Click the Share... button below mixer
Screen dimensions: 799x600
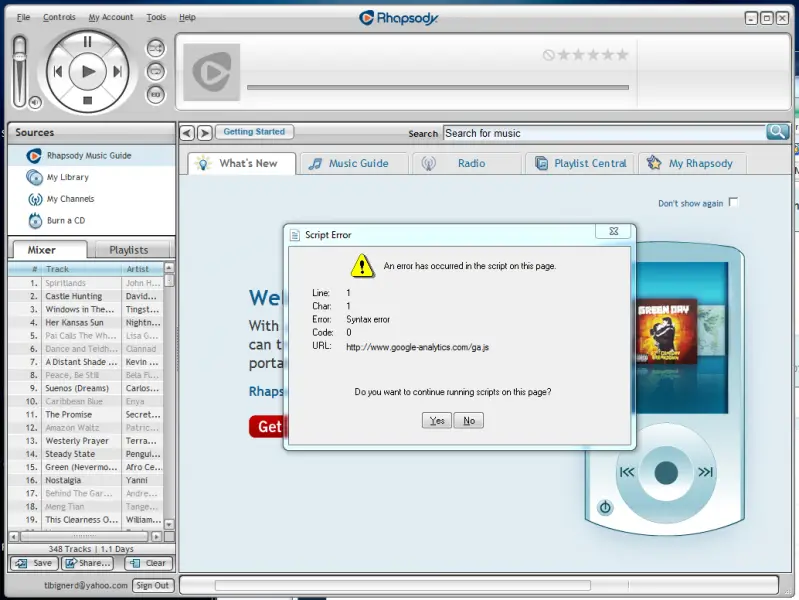click(87, 563)
